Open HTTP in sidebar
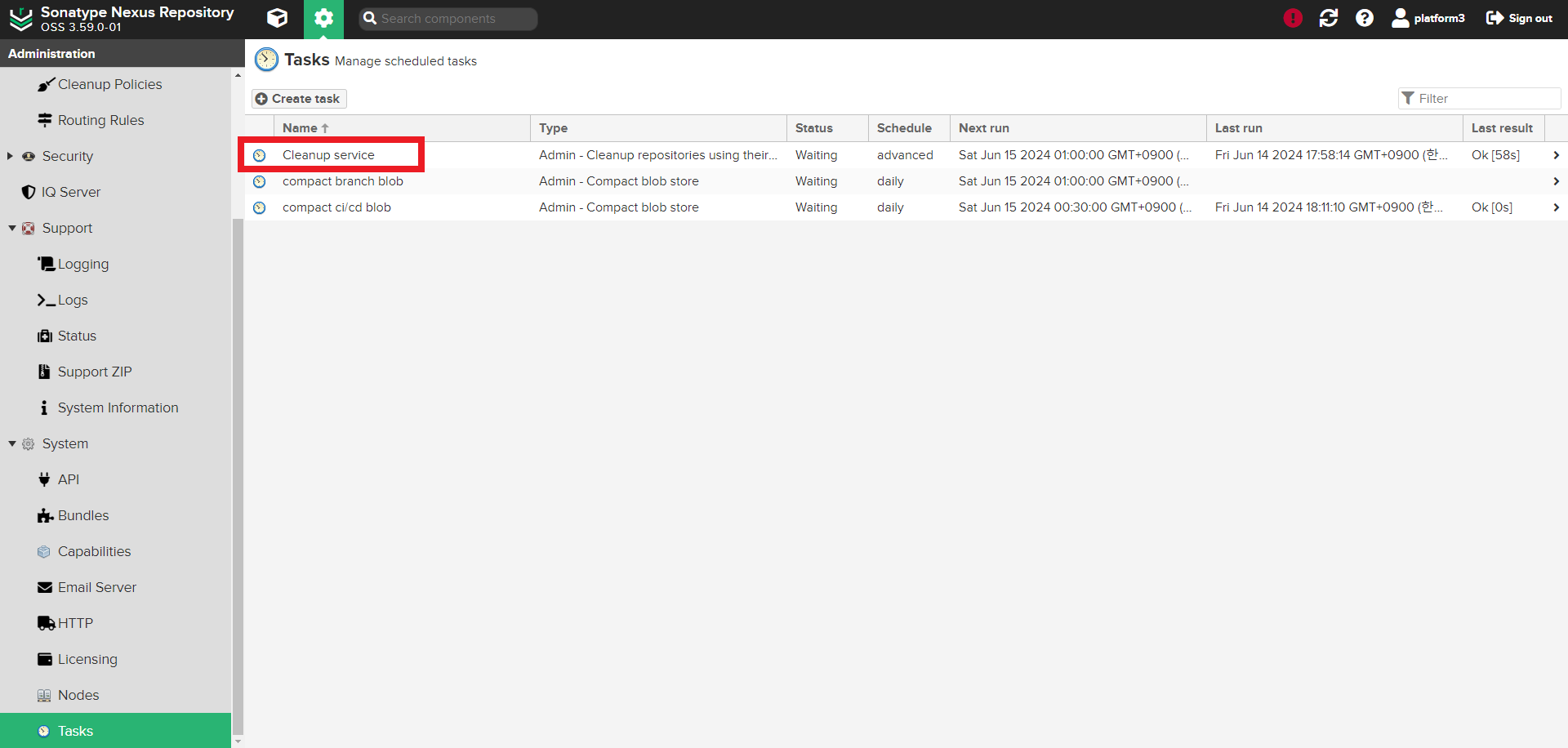The width and height of the screenshot is (1568, 748). pyautogui.click(x=75, y=623)
